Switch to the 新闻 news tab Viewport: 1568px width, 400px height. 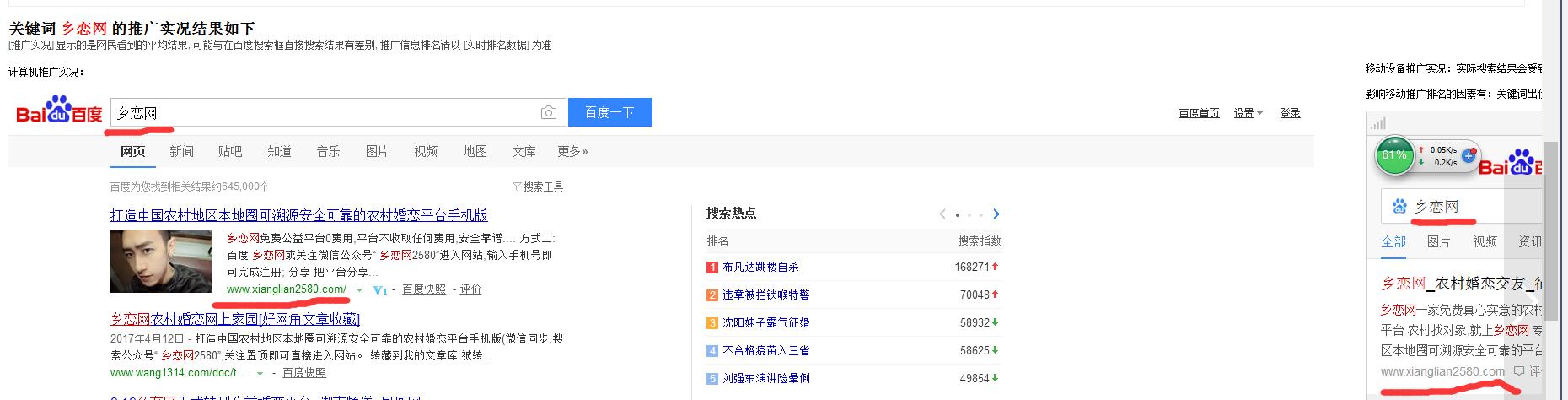pyautogui.click(x=181, y=151)
